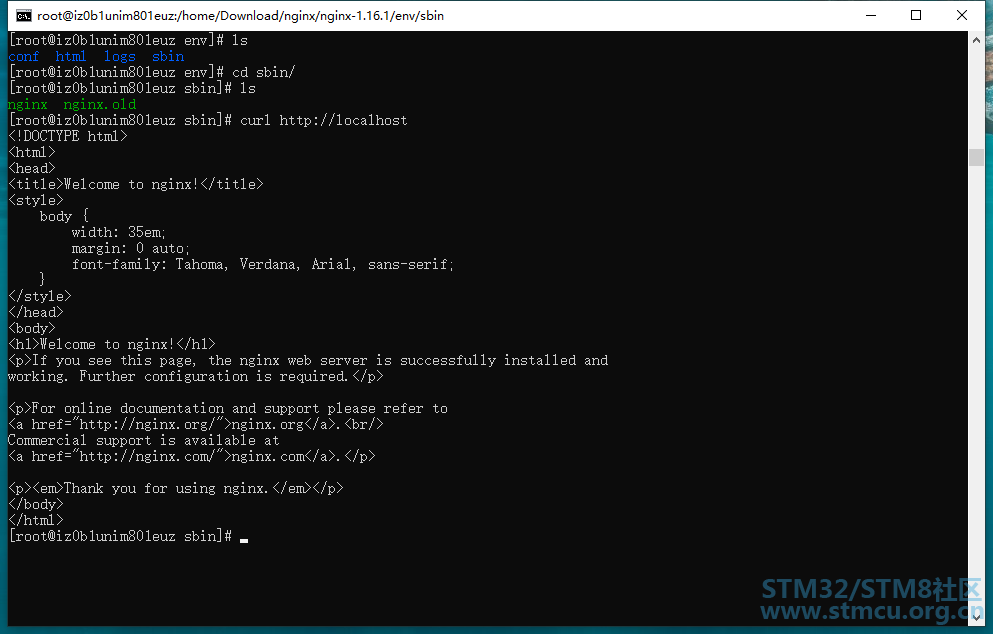Click the 'Thank you for using nginx' line
The width and height of the screenshot is (993, 634).
point(176,488)
